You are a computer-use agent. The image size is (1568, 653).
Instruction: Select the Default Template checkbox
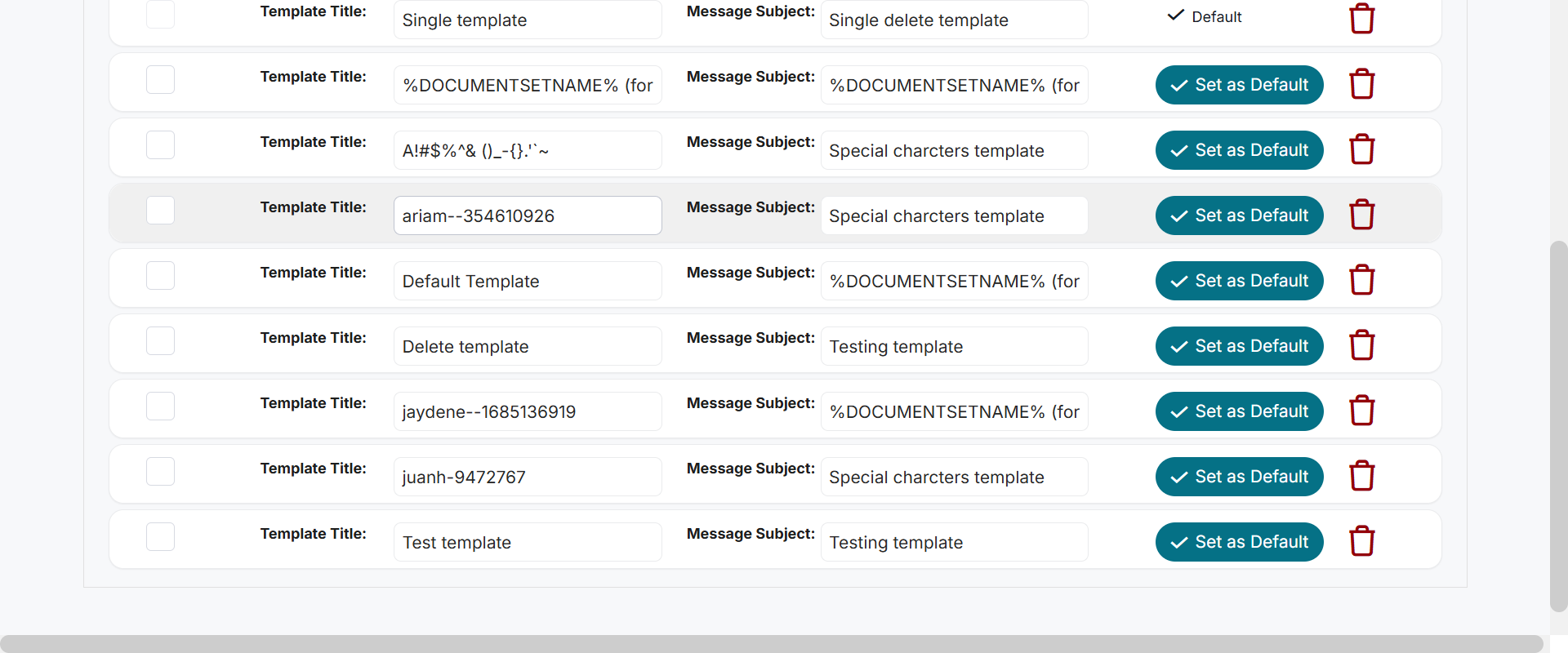pyautogui.click(x=160, y=276)
